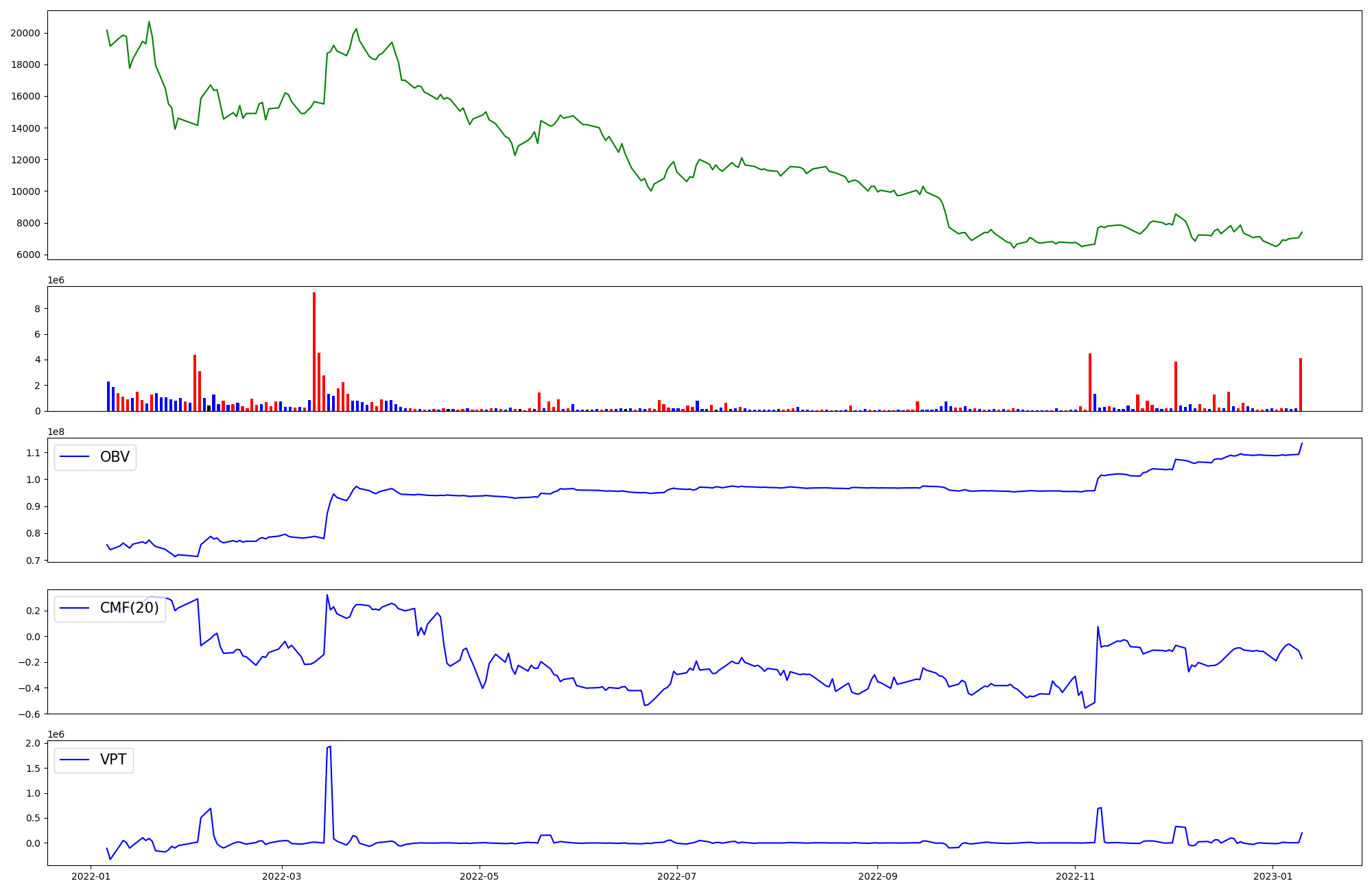Click the OBV legend label
1372x892 pixels.
(115, 457)
